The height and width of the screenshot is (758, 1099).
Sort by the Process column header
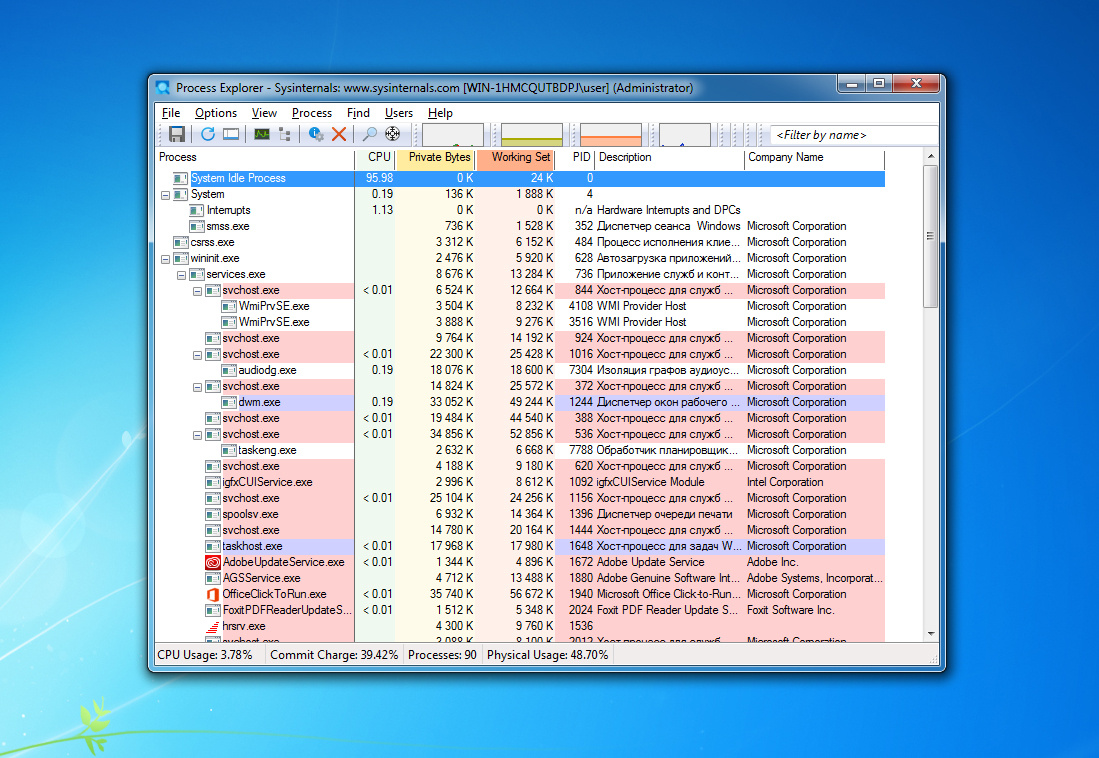pyautogui.click(x=255, y=158)
